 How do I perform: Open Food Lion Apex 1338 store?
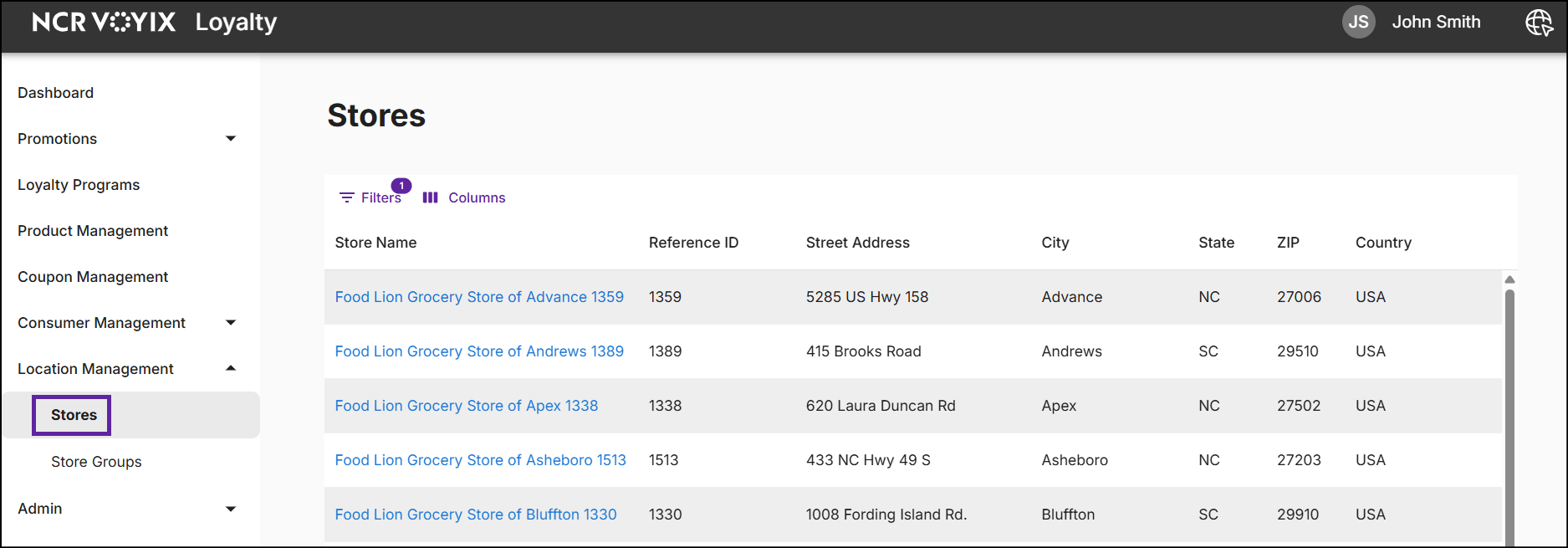tap(467, 406)
